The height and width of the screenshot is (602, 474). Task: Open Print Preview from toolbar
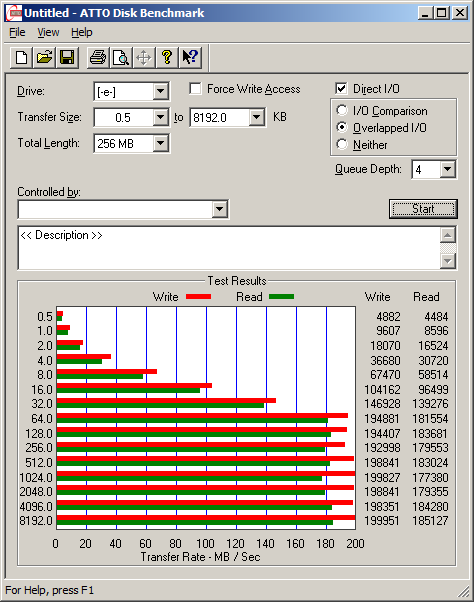pyautogui.click(x=121, y=58)
